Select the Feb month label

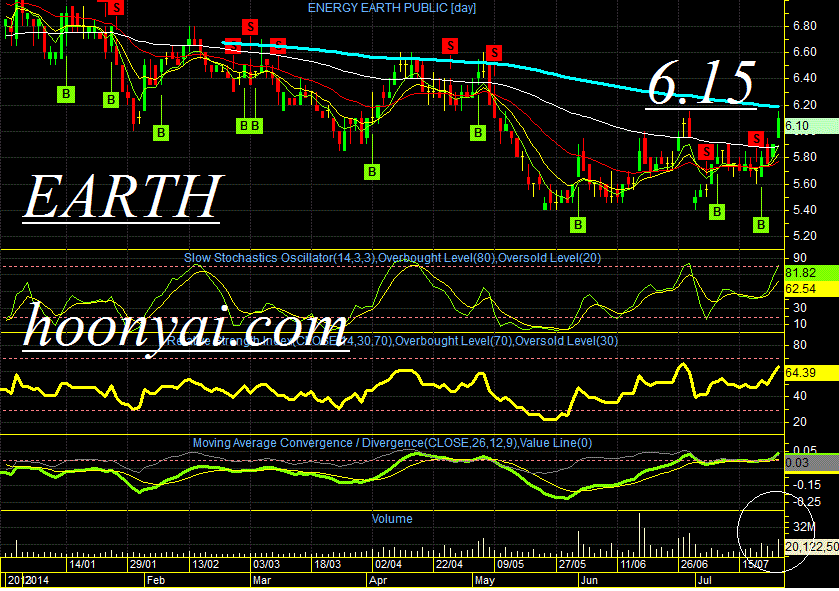tap(156, 580)
